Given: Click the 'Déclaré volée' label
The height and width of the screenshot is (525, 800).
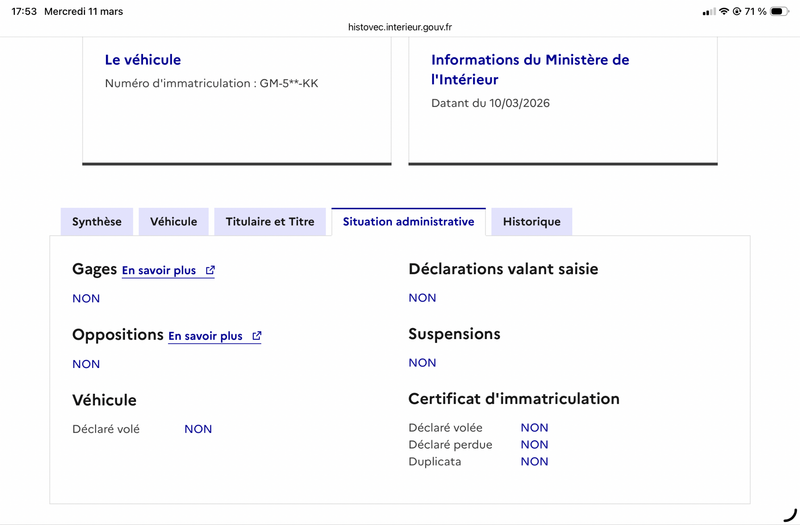Looking at the screenshot, I should click(x=445, y=428).
